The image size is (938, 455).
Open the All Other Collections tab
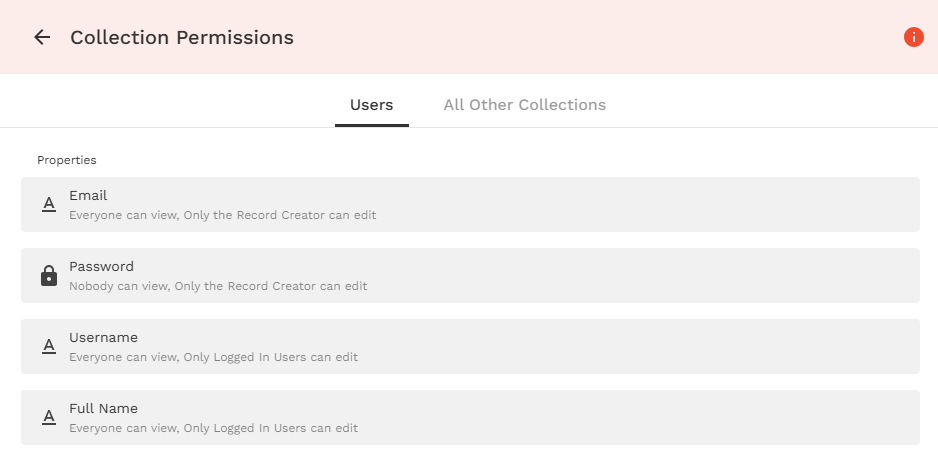[x=524, y=105]
